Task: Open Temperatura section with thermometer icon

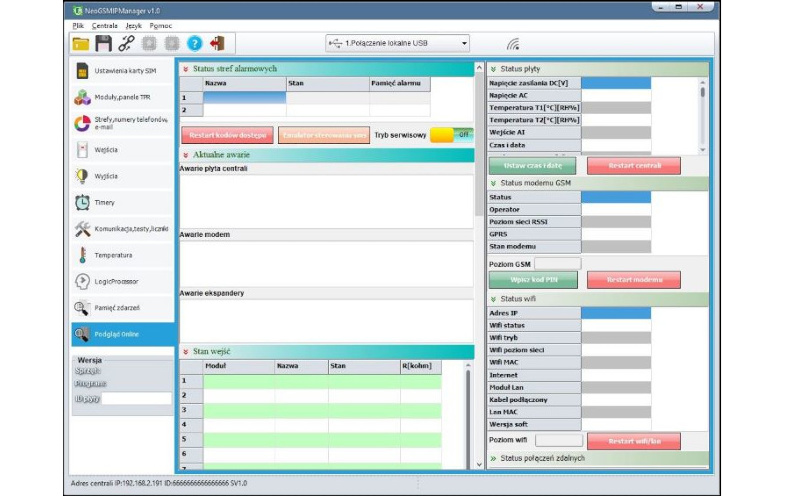Action: point(123,255)
